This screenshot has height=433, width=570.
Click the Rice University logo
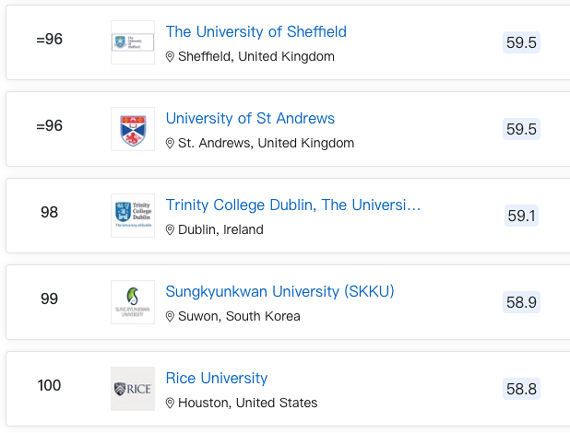pos(133,389)
